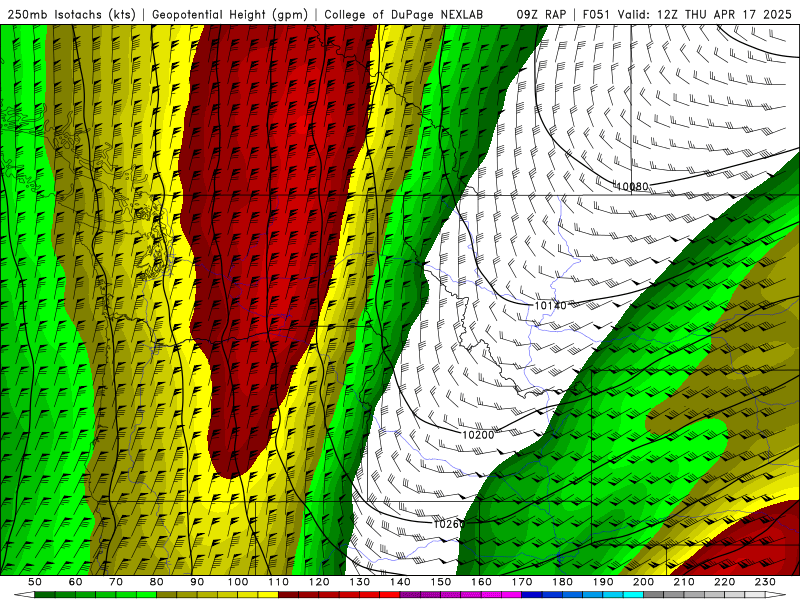
Task: Click the 200 value on the color scale
Action: coord(644,582)
